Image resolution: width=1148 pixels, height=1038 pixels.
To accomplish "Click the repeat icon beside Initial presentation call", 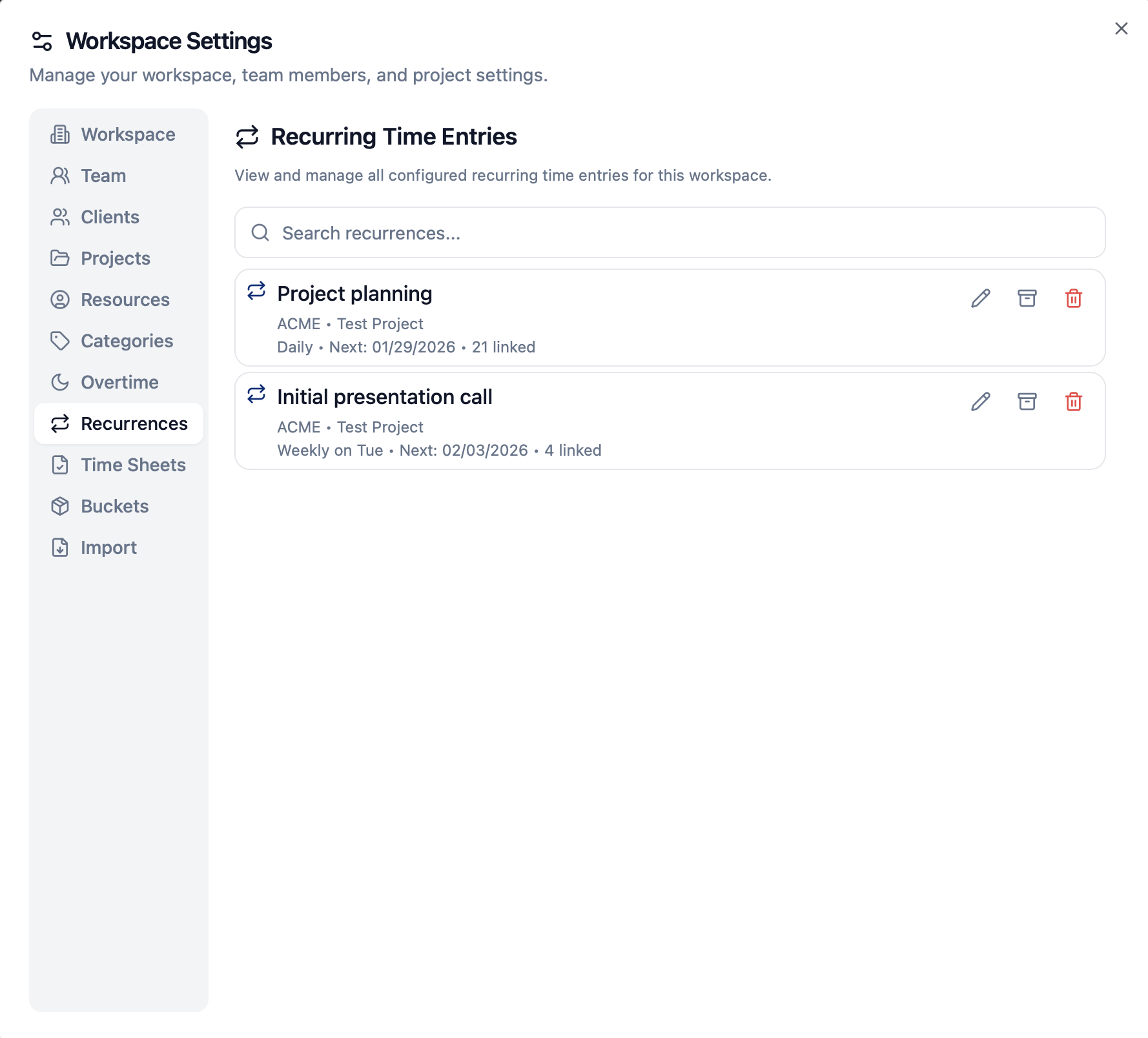I will (256, 394).
